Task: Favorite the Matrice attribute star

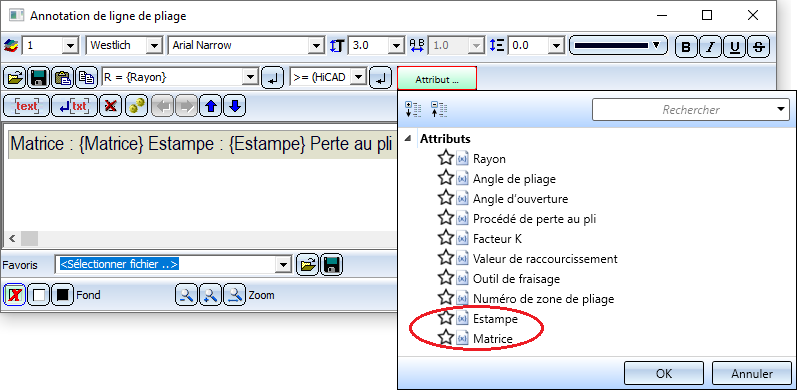Action: (x=445, y=338)
